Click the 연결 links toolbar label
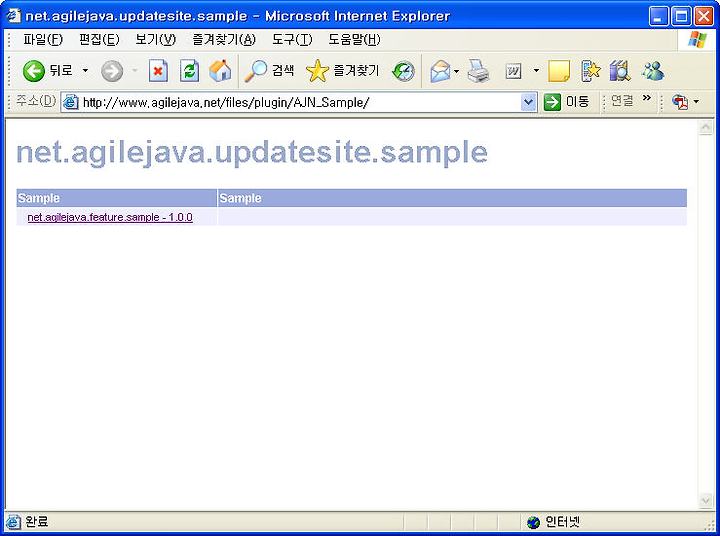This screenshot has width=720, height=536. coord(622,101)
